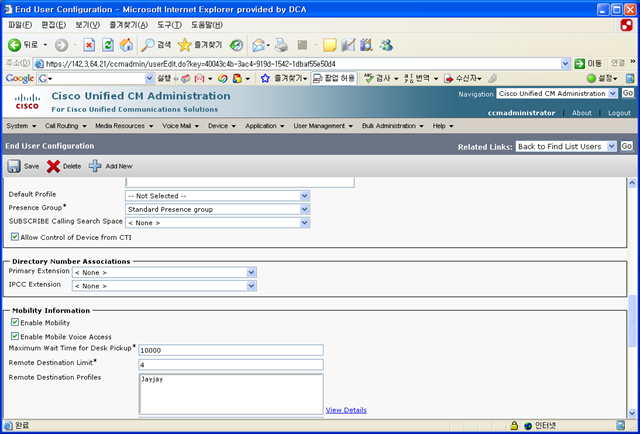Click the security padlock in status bar
Viewport: 640px width, 434px height.
pos(514,425)
